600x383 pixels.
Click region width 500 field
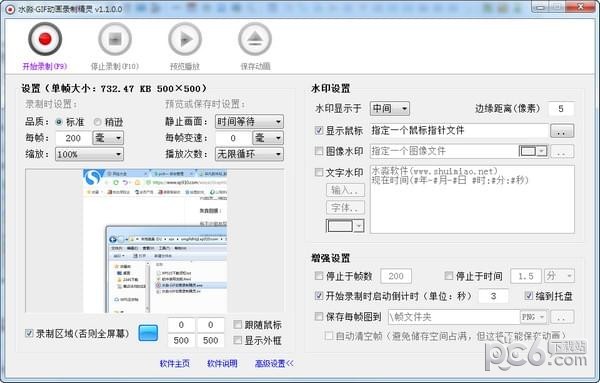pyautogui.click(x=181, y=340)
